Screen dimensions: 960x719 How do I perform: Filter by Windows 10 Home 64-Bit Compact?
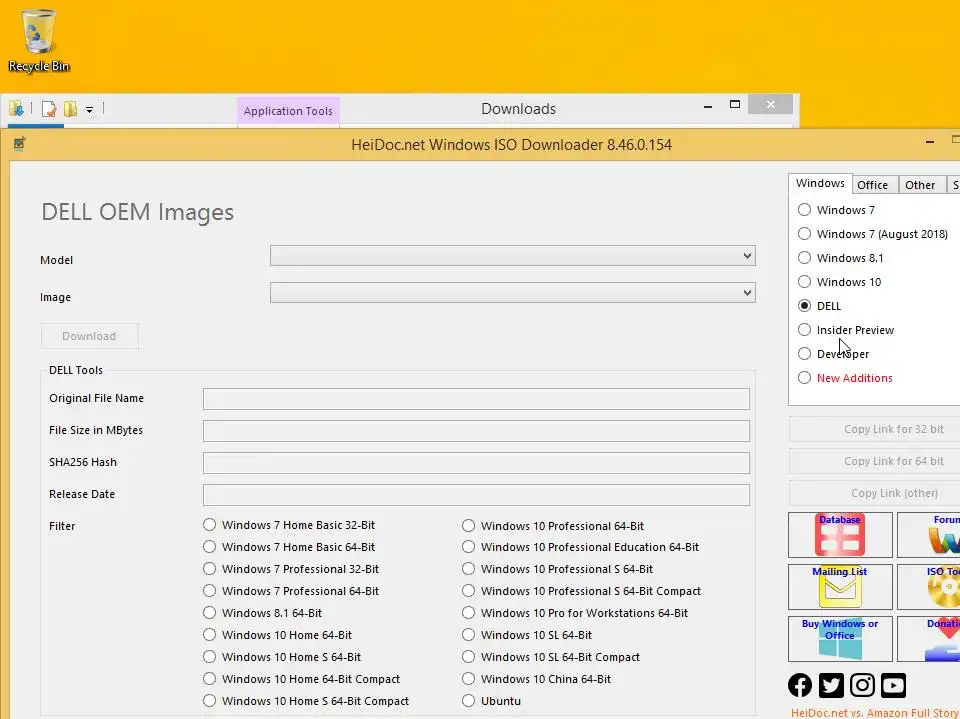[x=209, y=679]
